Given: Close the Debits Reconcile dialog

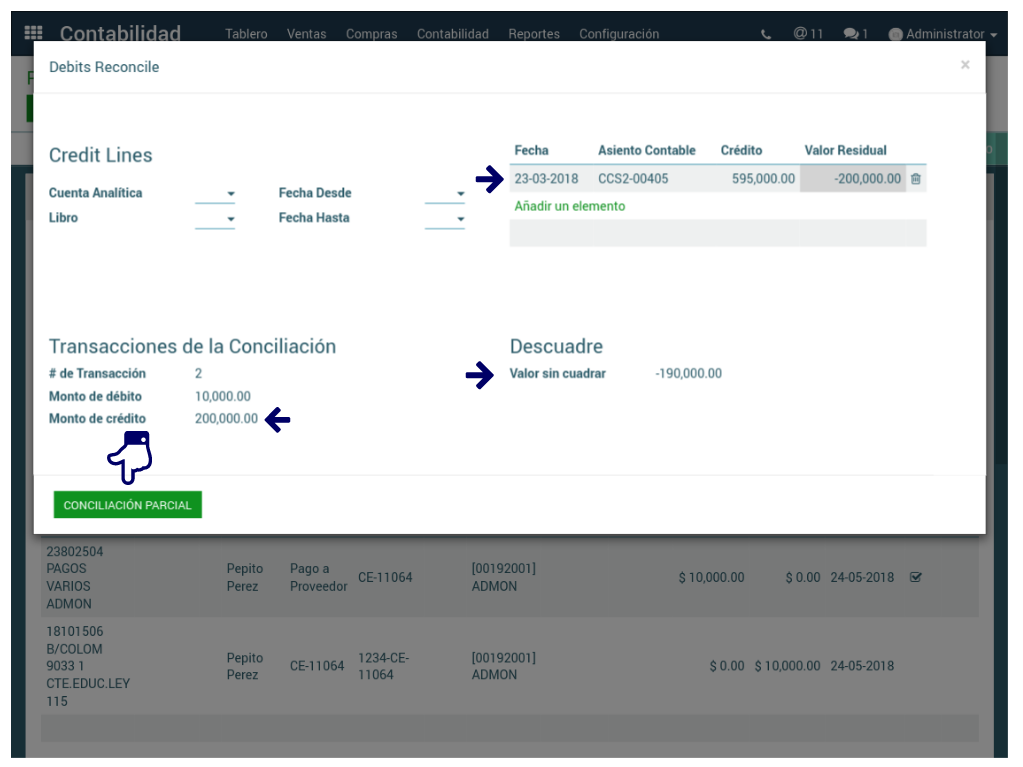Looking at the screenshot, I should point(964,65).
